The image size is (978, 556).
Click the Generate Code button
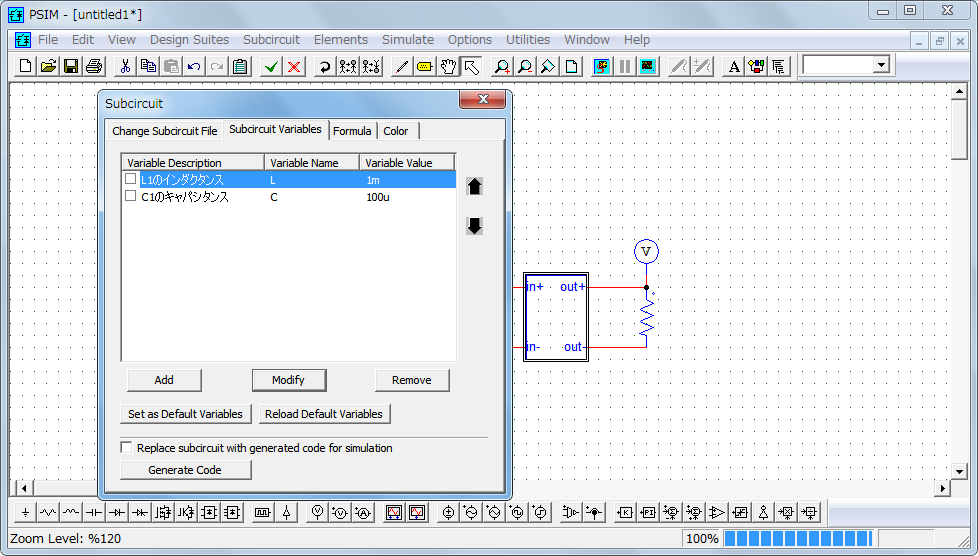(185, 470)
